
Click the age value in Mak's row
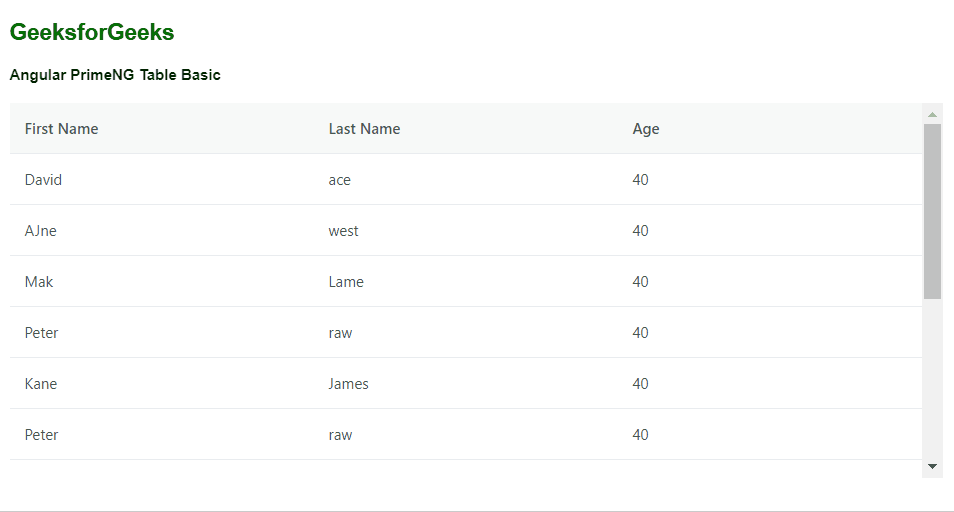pos(640,282)
